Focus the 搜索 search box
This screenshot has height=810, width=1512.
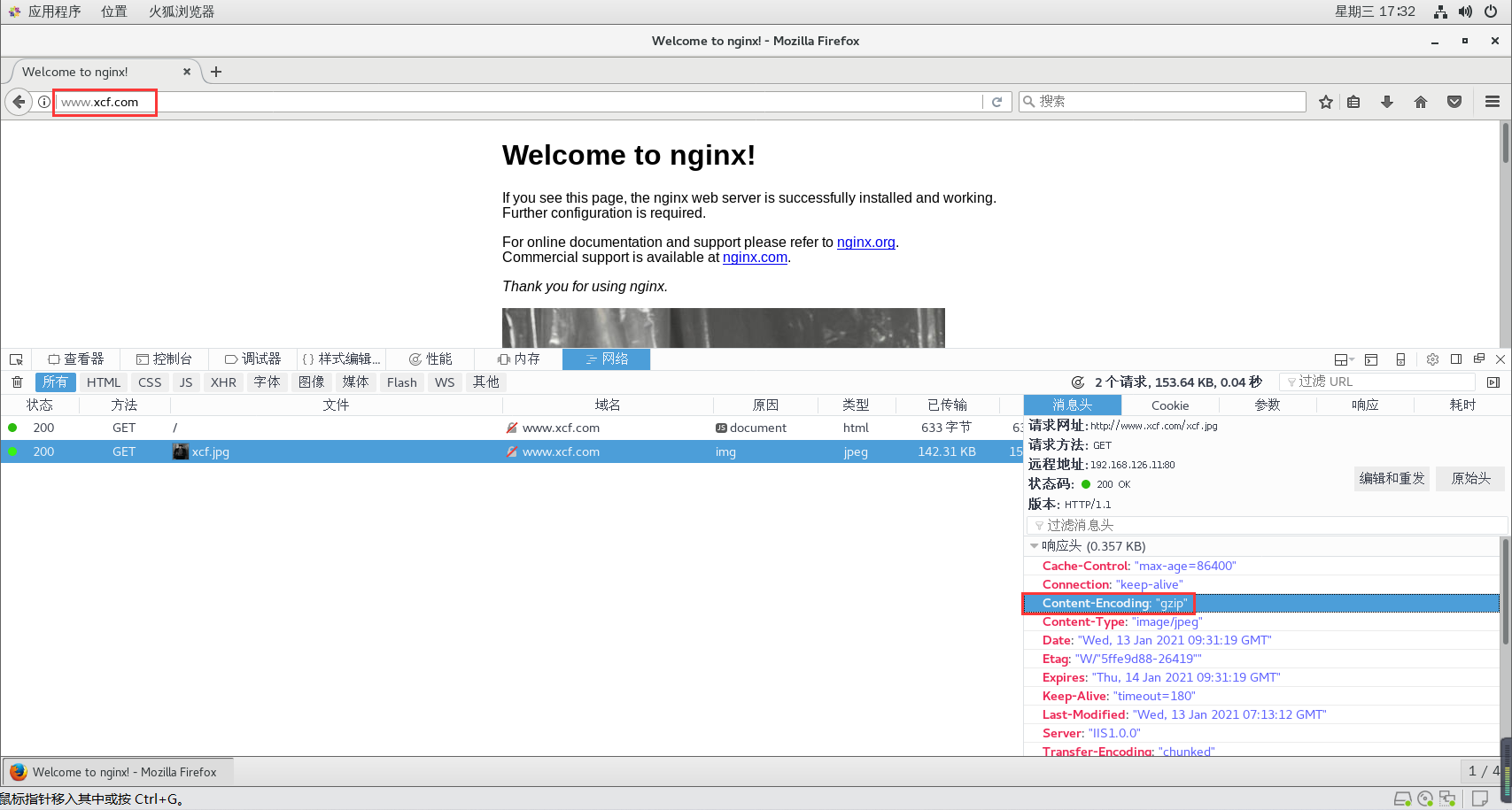1162,102
